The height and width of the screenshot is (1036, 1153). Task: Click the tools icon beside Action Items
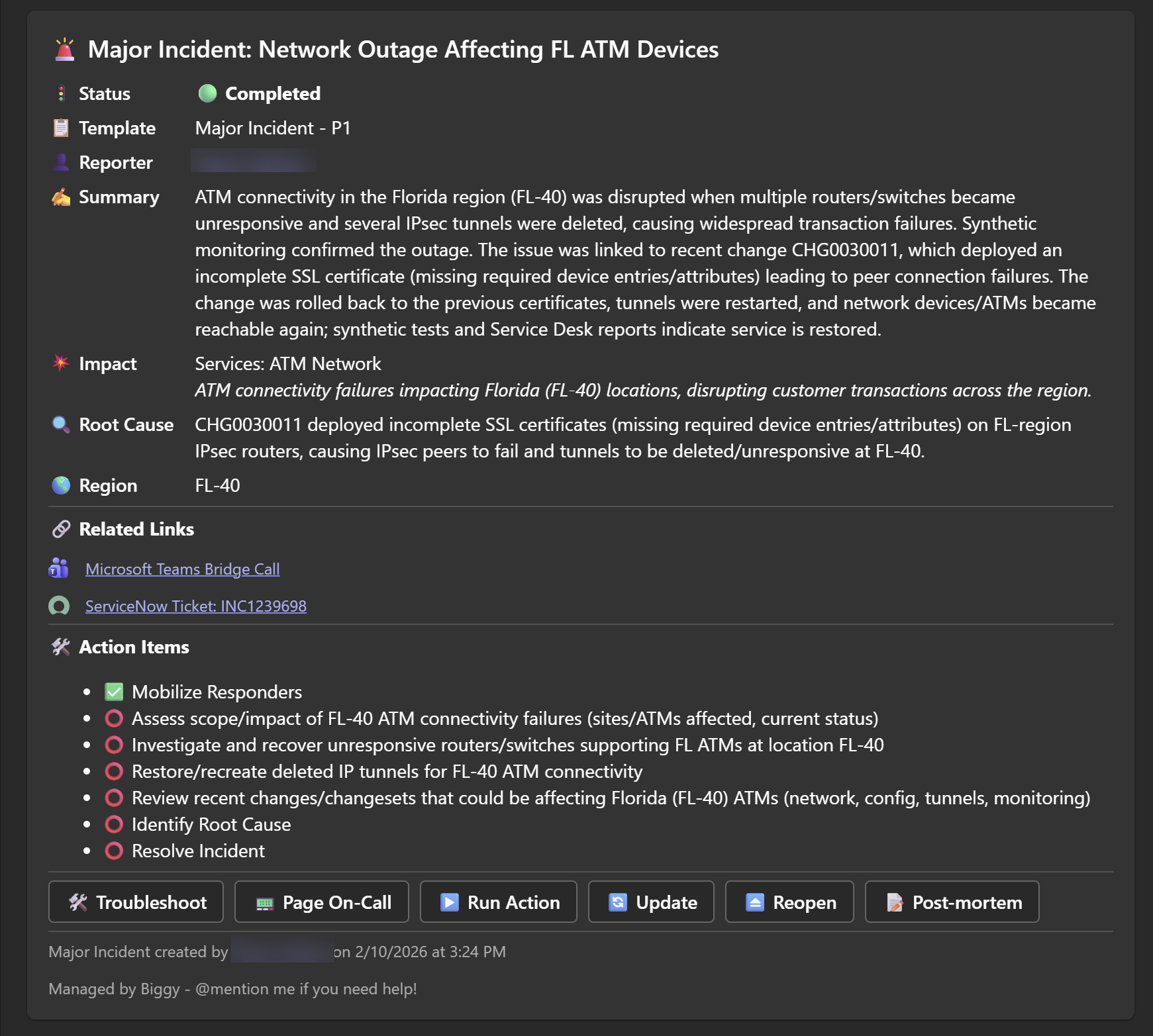pyautogui.click(x=61, y=647)
